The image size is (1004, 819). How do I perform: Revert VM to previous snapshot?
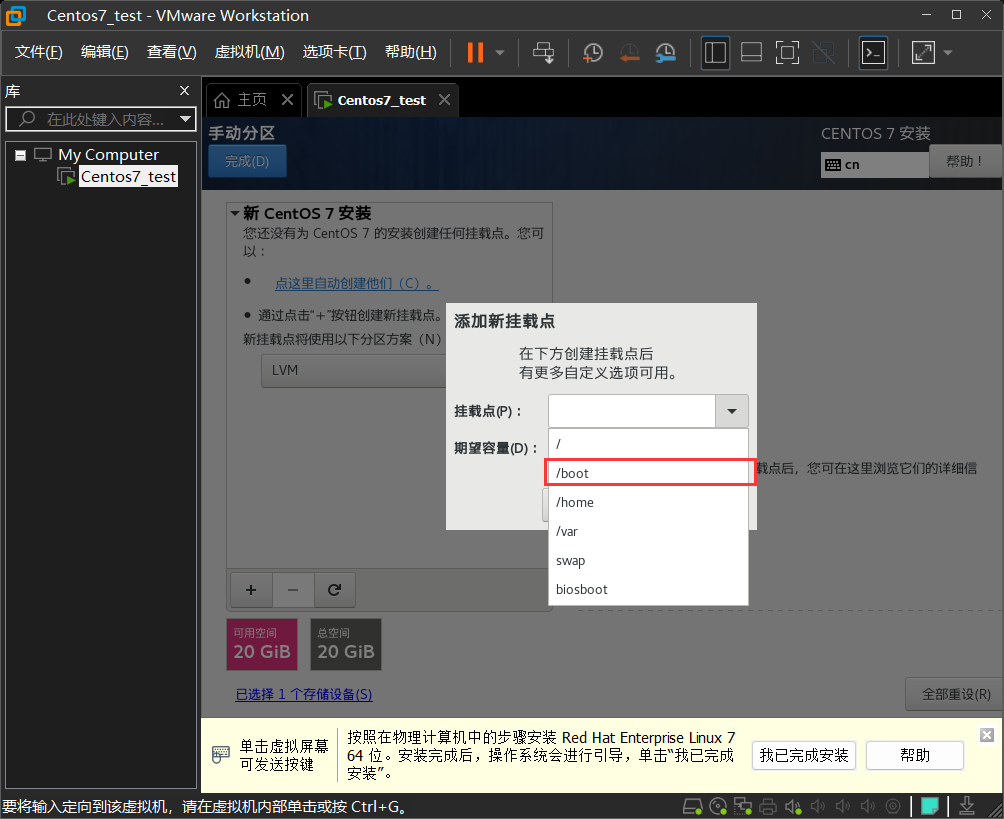629,53
